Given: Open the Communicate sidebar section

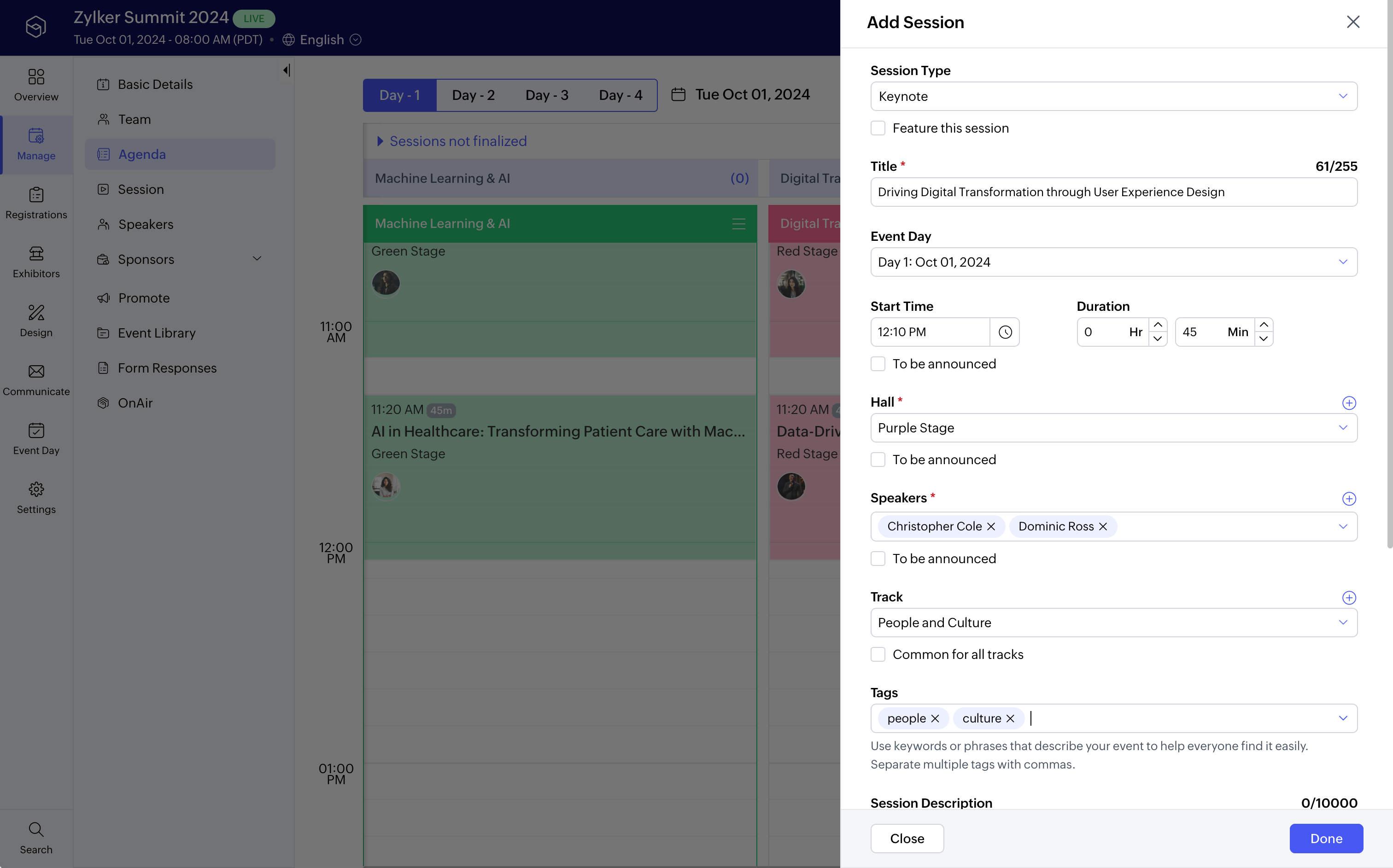Looking at the screenshot, I should (x=36, y=379).
